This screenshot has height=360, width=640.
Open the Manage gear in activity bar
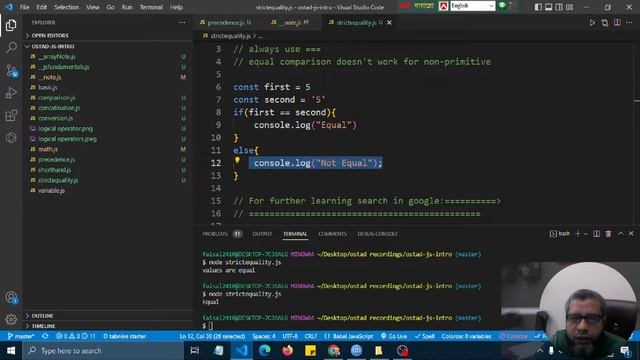tap(11, 319)
